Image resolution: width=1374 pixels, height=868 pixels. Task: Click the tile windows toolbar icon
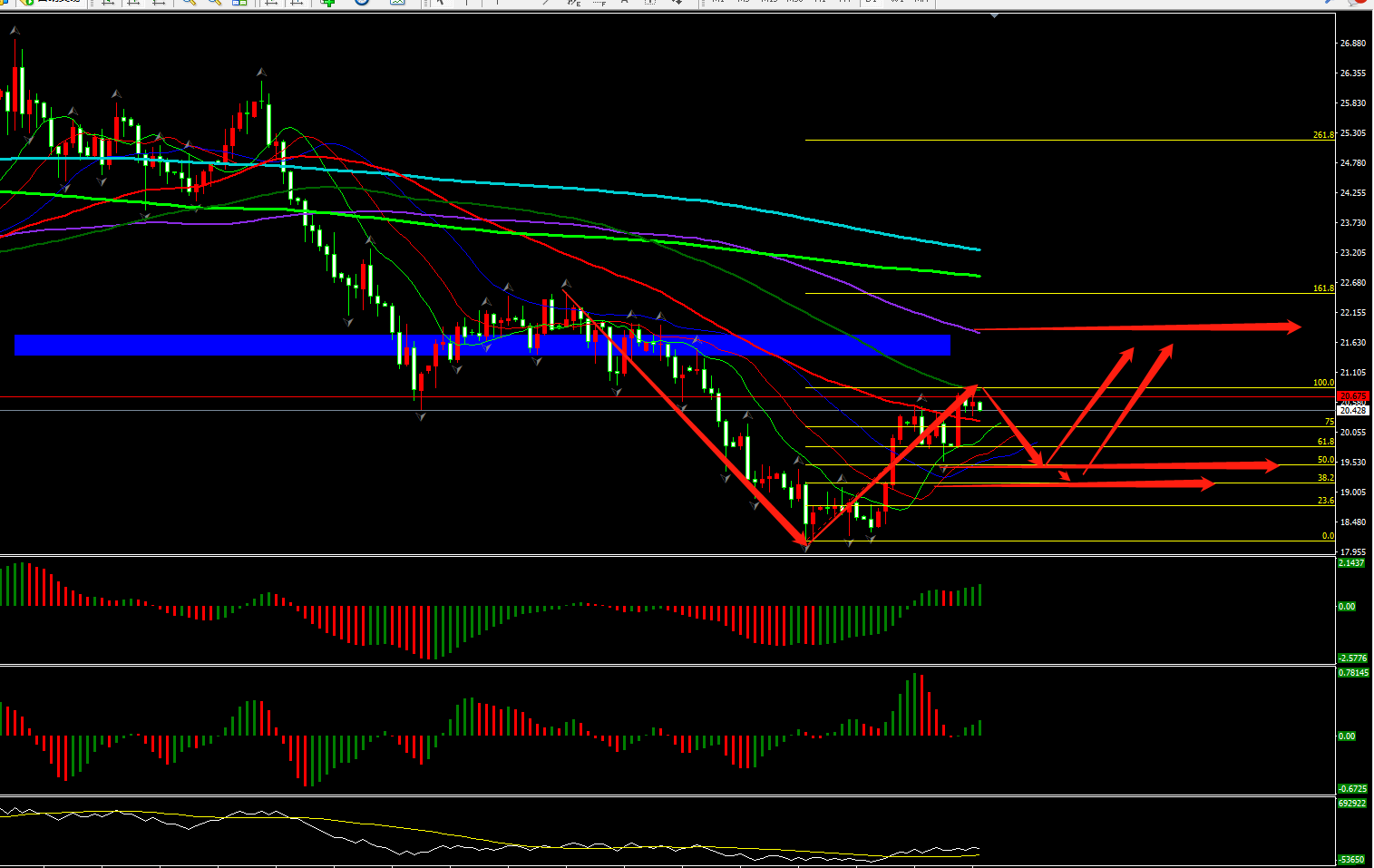[x=240, y=3]
